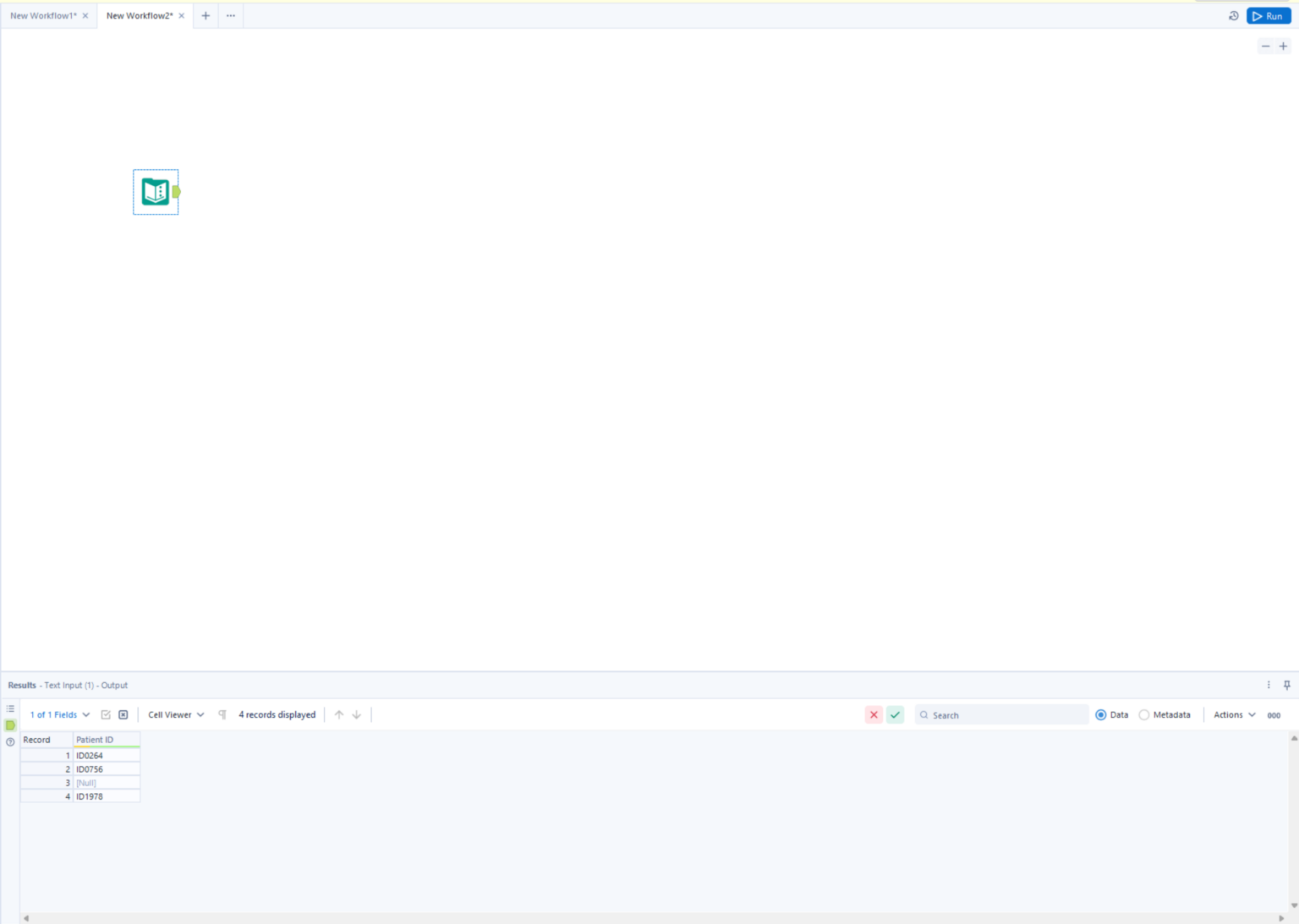Viewport: 1299px width, 924px height.
Task: Click the select all fields icon
Action: point(106,715)
